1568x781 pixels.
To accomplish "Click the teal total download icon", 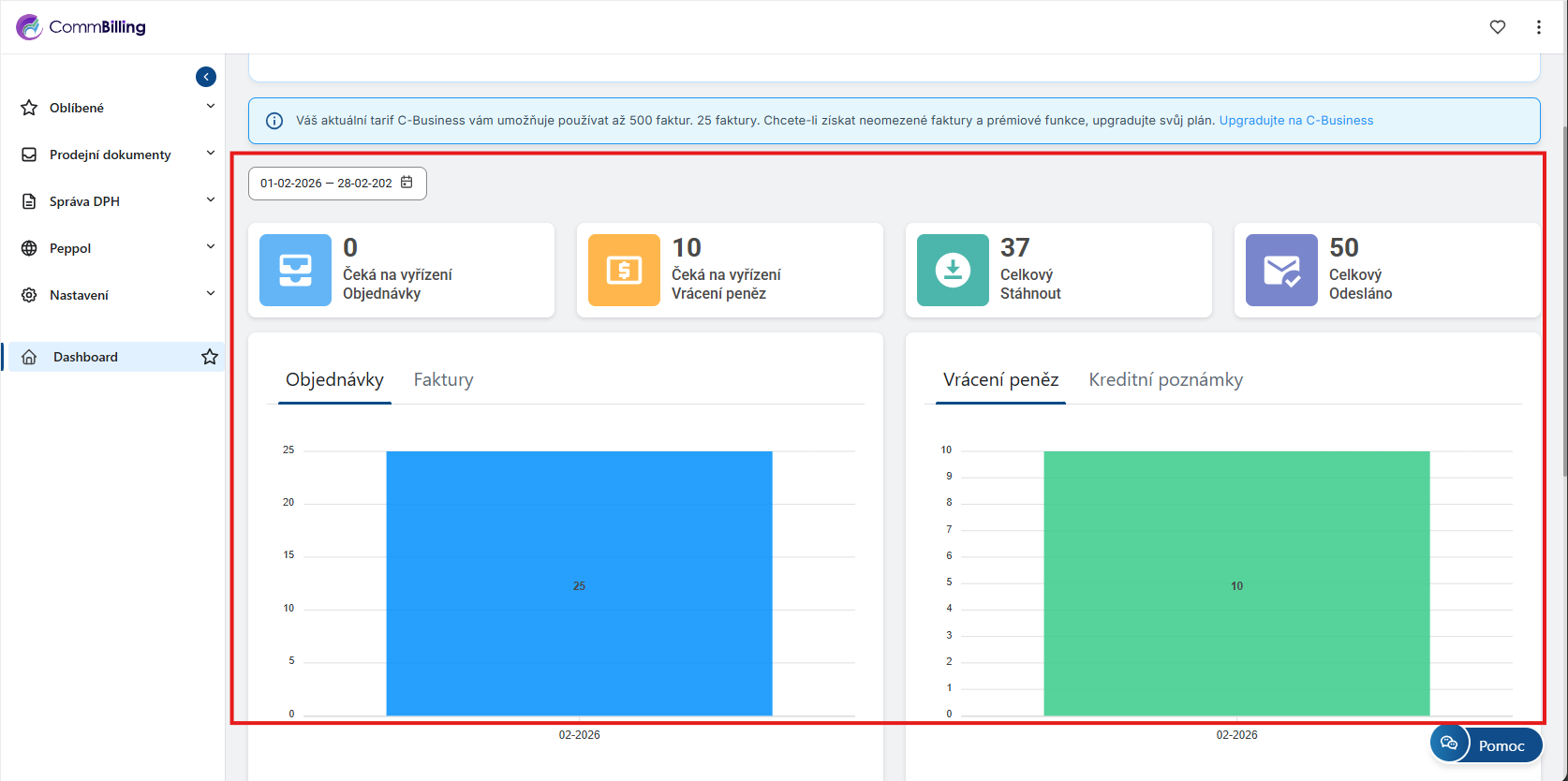I will (953, 270).
